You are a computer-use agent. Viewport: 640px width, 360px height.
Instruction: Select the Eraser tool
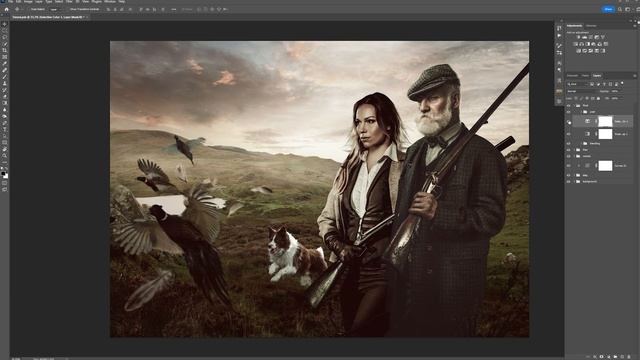click(4, 96)
